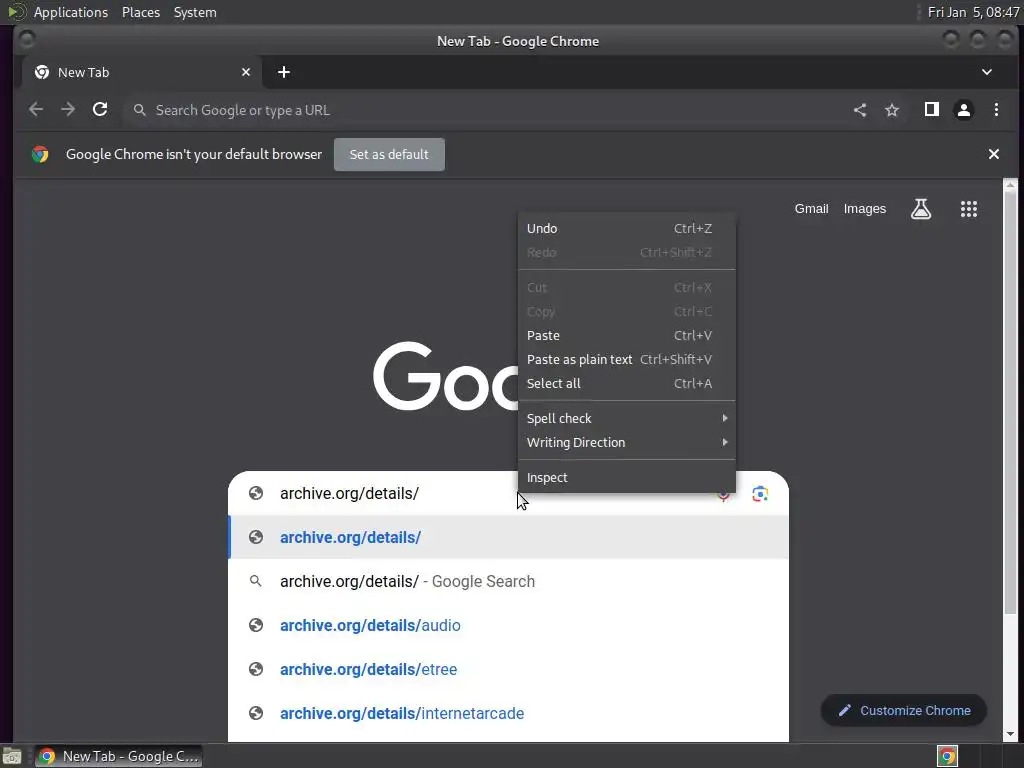Image resolution: width=1024 pixels, height=768 pixels.
Task: Click the Set as default button
Action: 389,155
